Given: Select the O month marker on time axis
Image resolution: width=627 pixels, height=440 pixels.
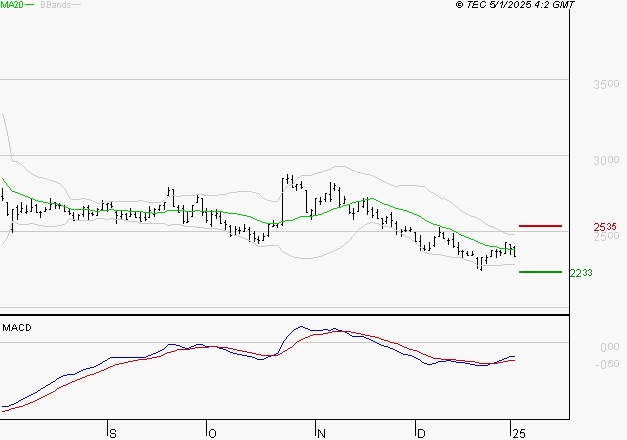Looking at the screenshot, I should tap(211, 433).
